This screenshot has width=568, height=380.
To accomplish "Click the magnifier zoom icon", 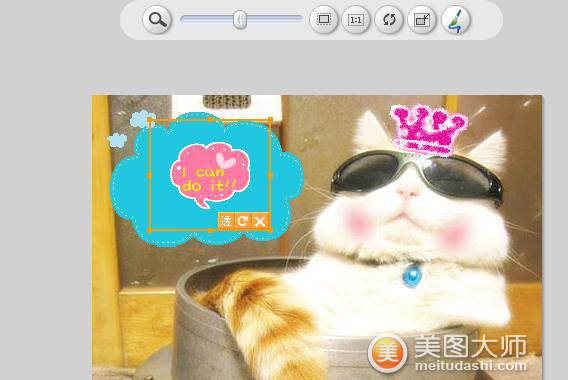I will 157,20.
